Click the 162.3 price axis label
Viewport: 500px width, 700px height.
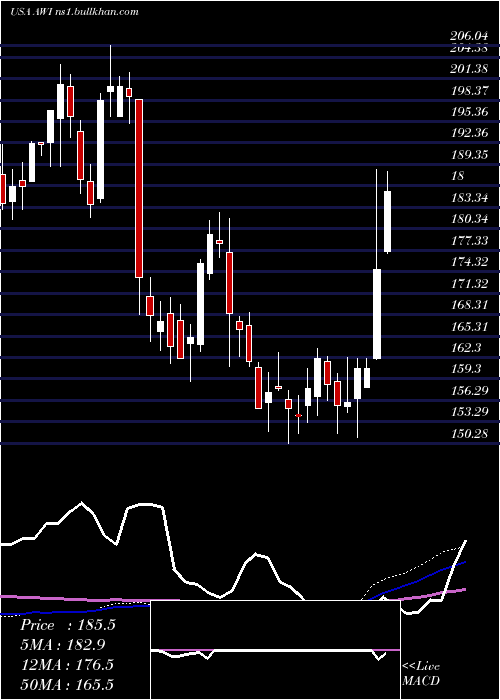click(x=467, y=347)
